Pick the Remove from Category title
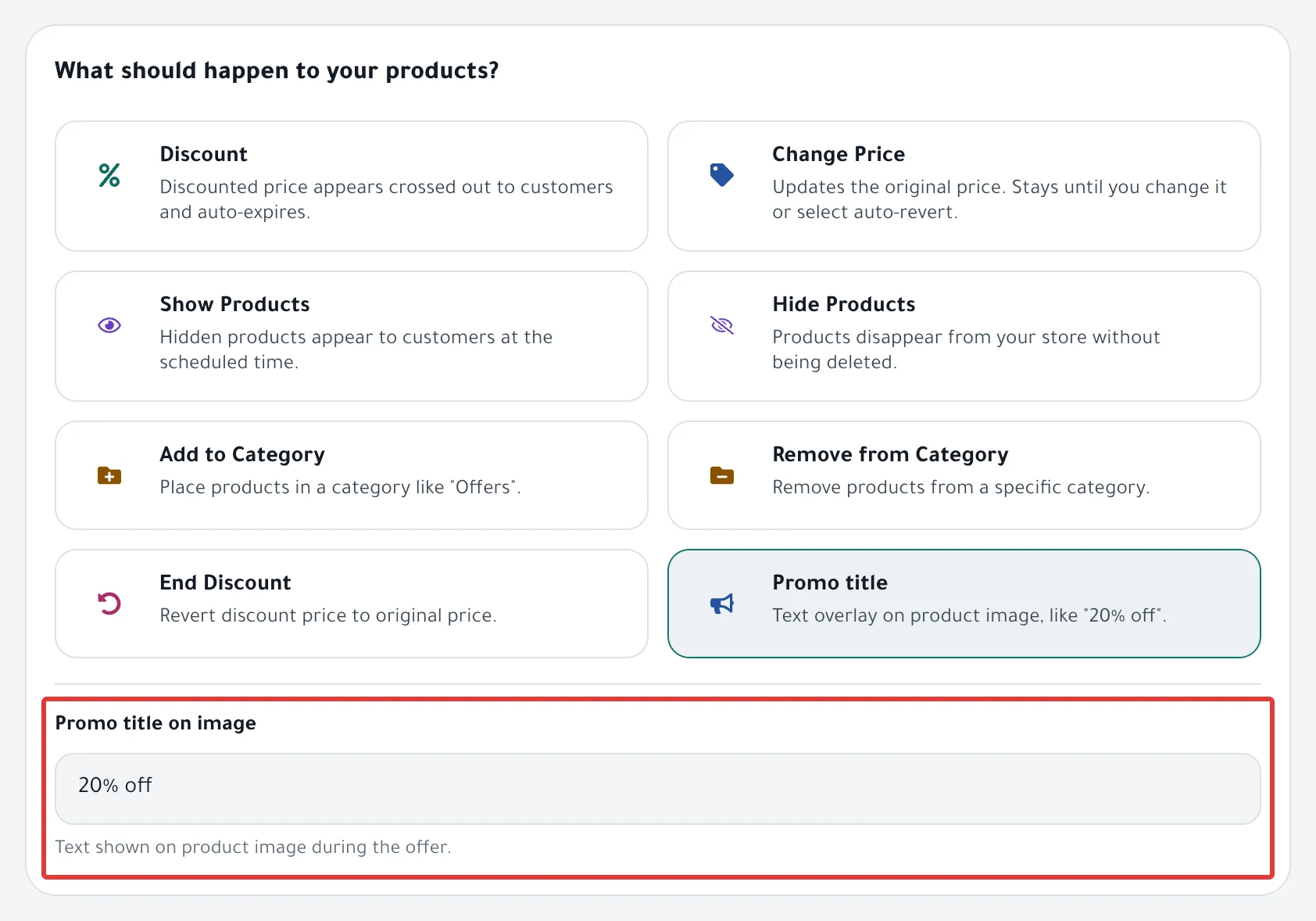Viewport: 1316px width, 921px height. 890,454
